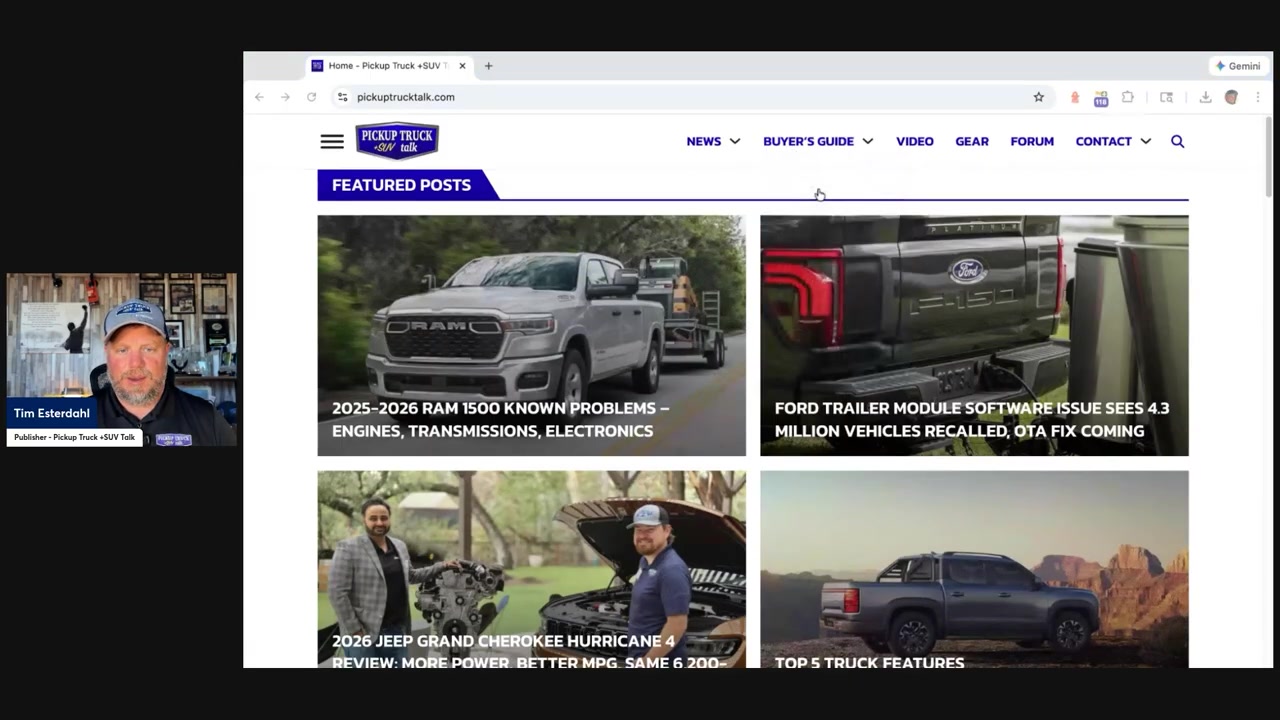Bookmark this page with the star icon
Image resolution: width=1280 pixels, height=720 pixels.
pyautogui.click(x=1039, y=97)
